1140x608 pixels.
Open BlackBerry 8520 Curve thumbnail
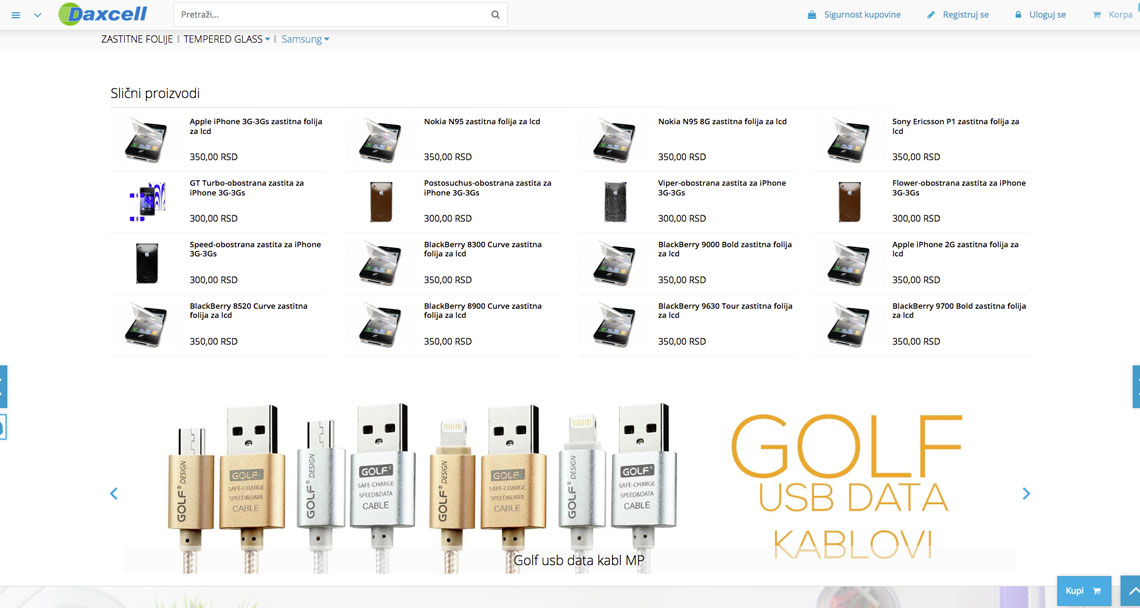coord(145,325)
